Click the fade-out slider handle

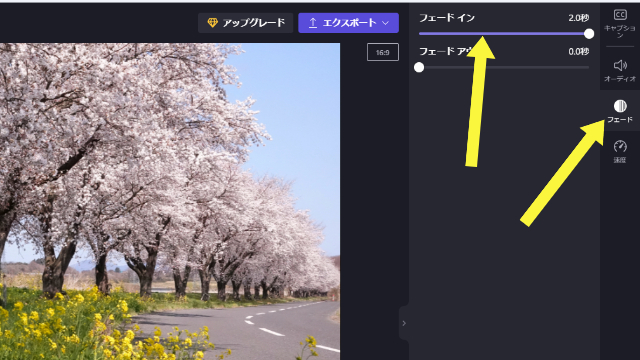(x=419, y=67)
